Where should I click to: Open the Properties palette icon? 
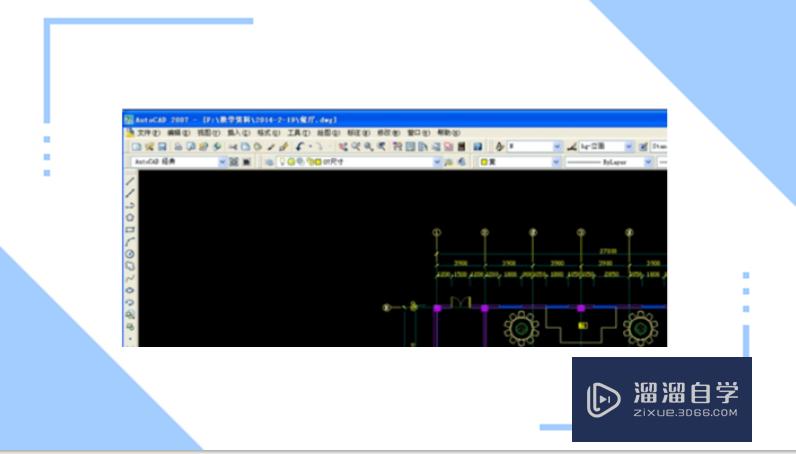click(x=397, y=147)
